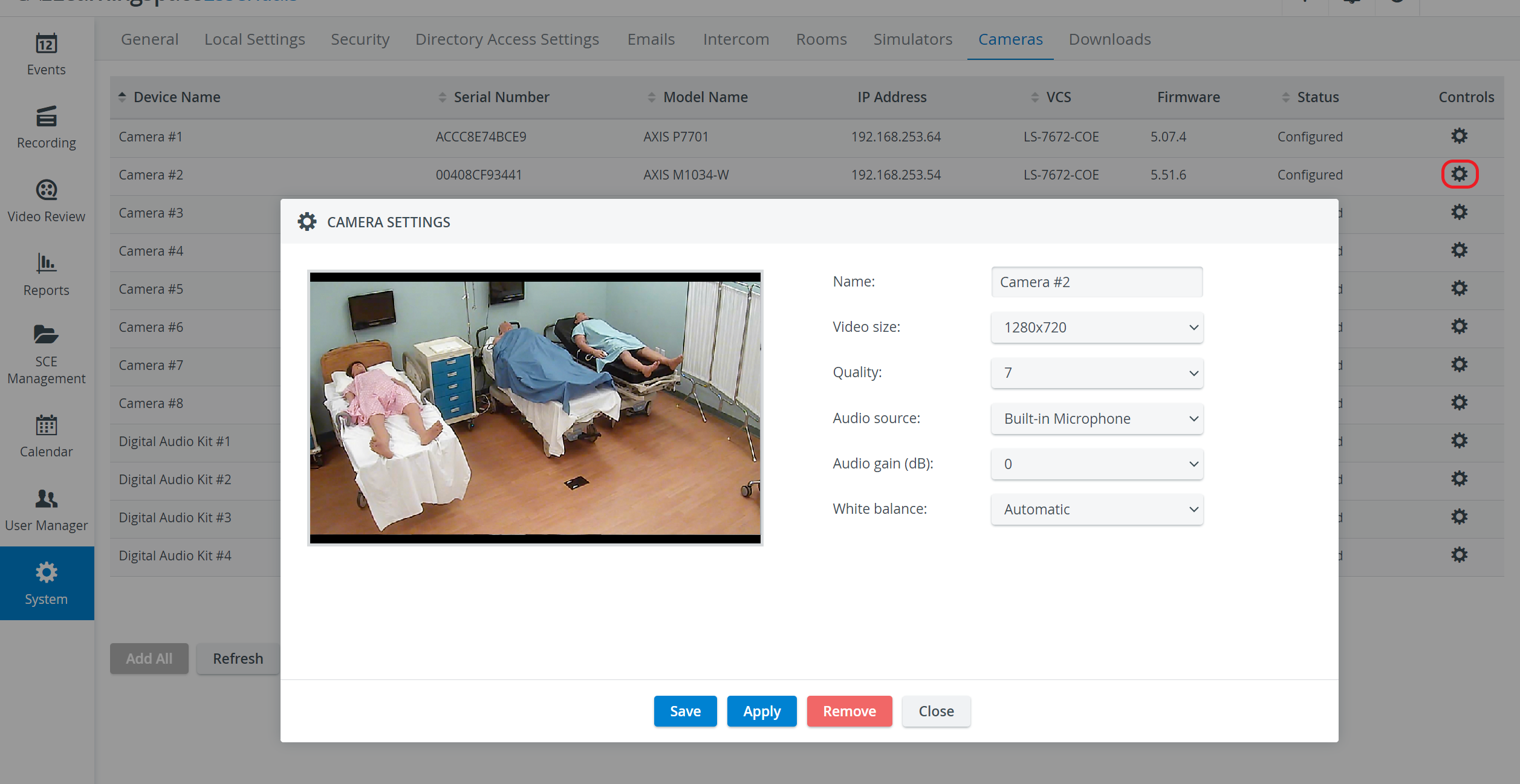Click the camera preview thumbnail image
This screenshot has width=1520, height=784.
pyautogui.click(x=535, y=408)
